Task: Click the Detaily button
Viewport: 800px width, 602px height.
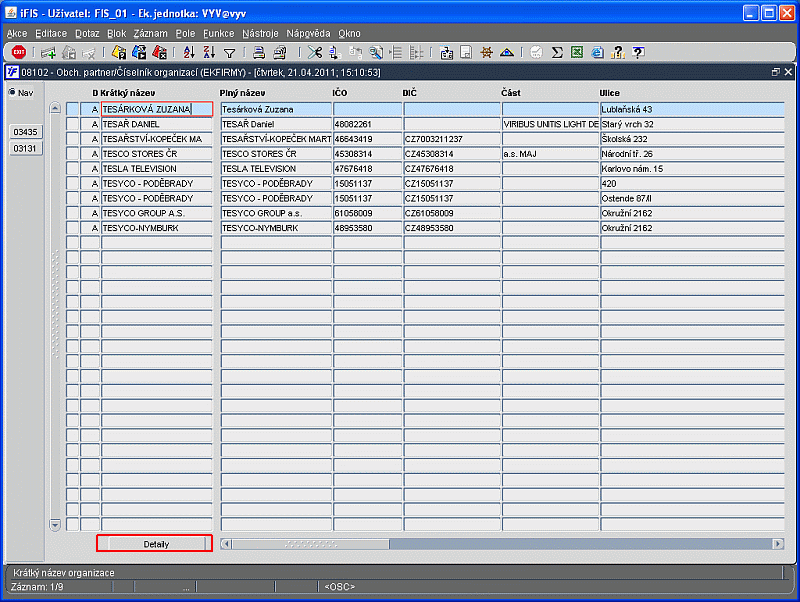Action: tap(156, 544)
